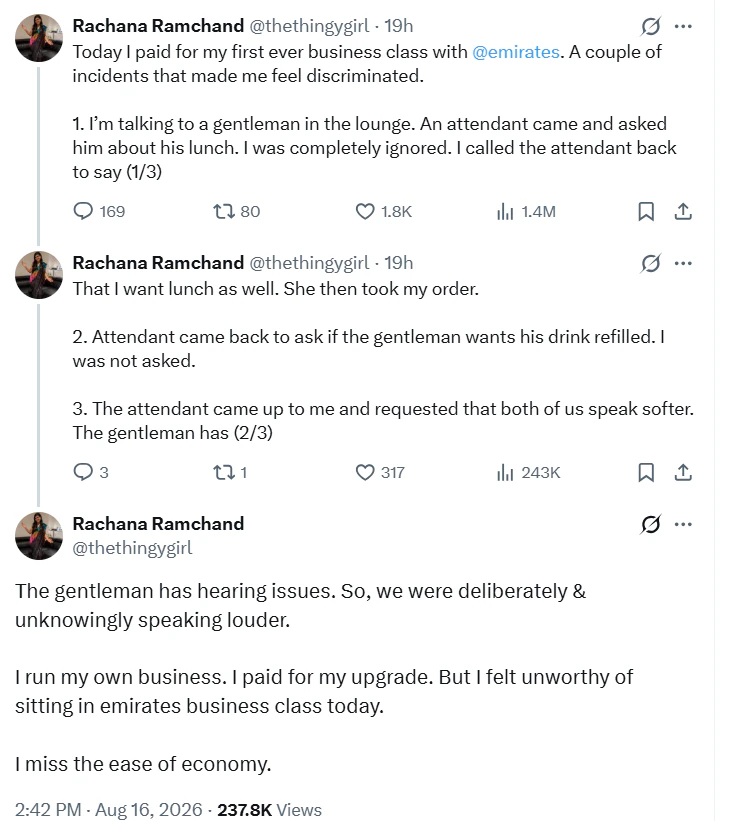This screenshot has width=736, height=821.
Task: View analytics of second tweet showing 243K
Action: coord(505,472)
